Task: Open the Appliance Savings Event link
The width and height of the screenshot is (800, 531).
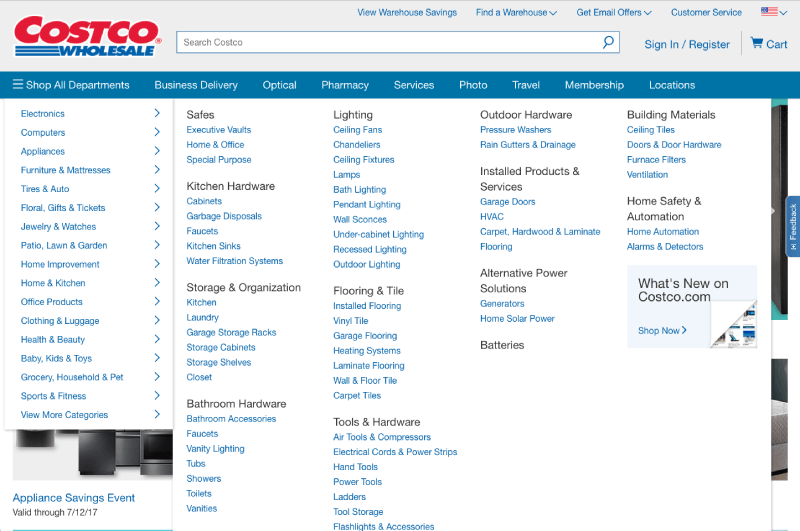Action: [73, 498]
